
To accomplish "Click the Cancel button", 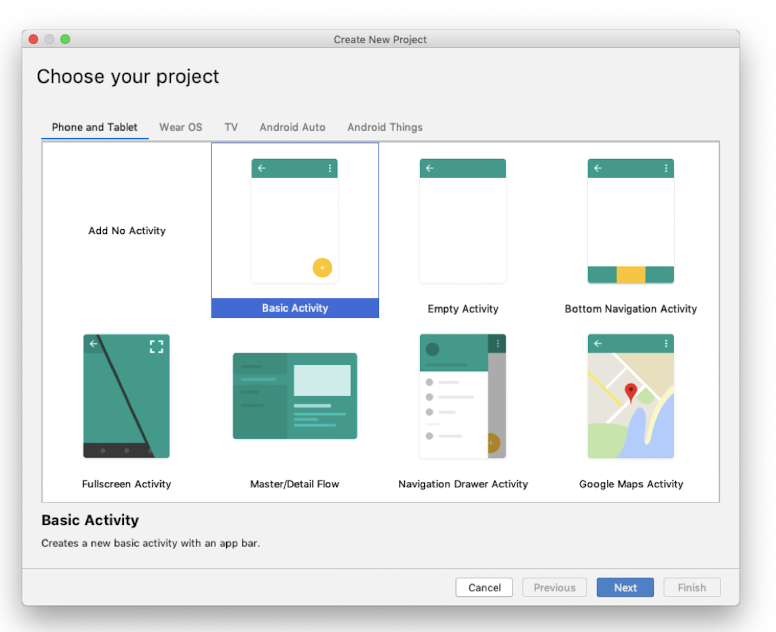I will point(484,587).
